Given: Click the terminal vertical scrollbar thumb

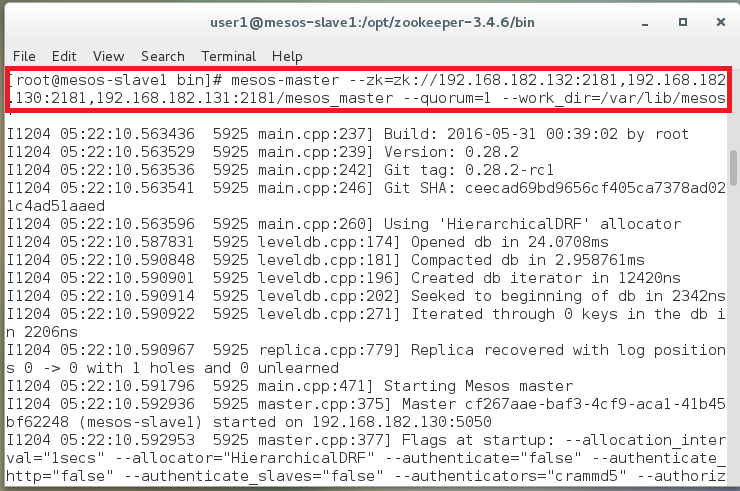Looking at the screenshot, I should (733, 168).
